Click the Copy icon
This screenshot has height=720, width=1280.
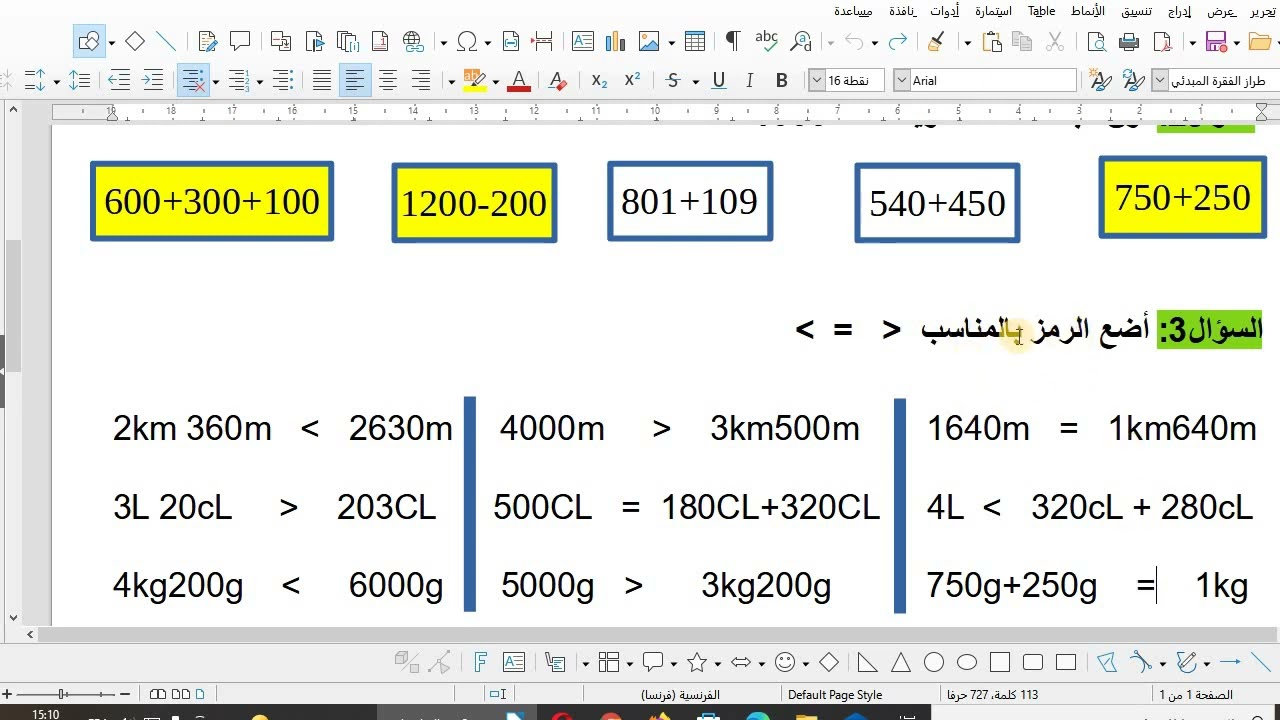[1022, 42]
